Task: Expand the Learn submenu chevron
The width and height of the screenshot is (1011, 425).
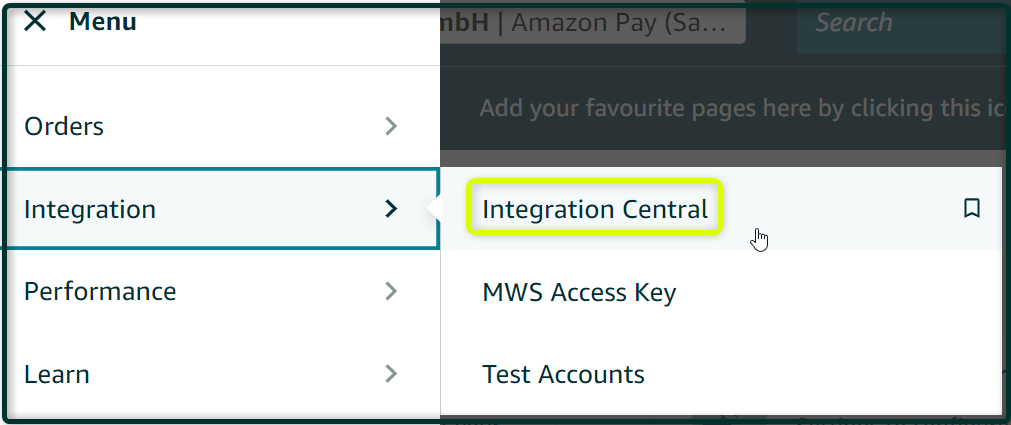Action: [390, 373]
